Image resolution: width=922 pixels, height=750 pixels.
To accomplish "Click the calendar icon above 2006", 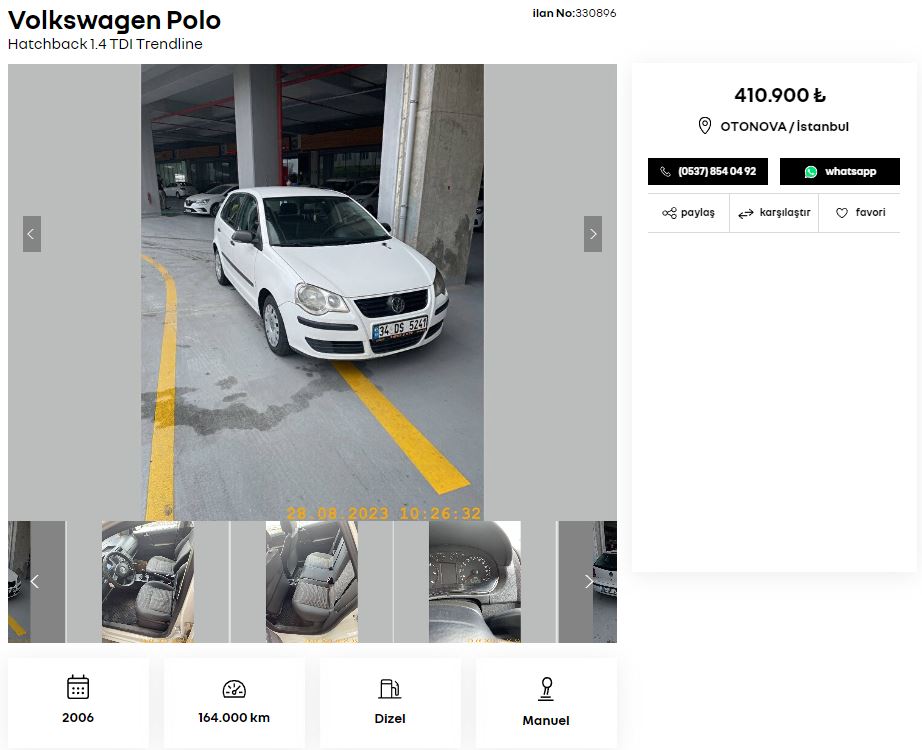I will point(78,687).
